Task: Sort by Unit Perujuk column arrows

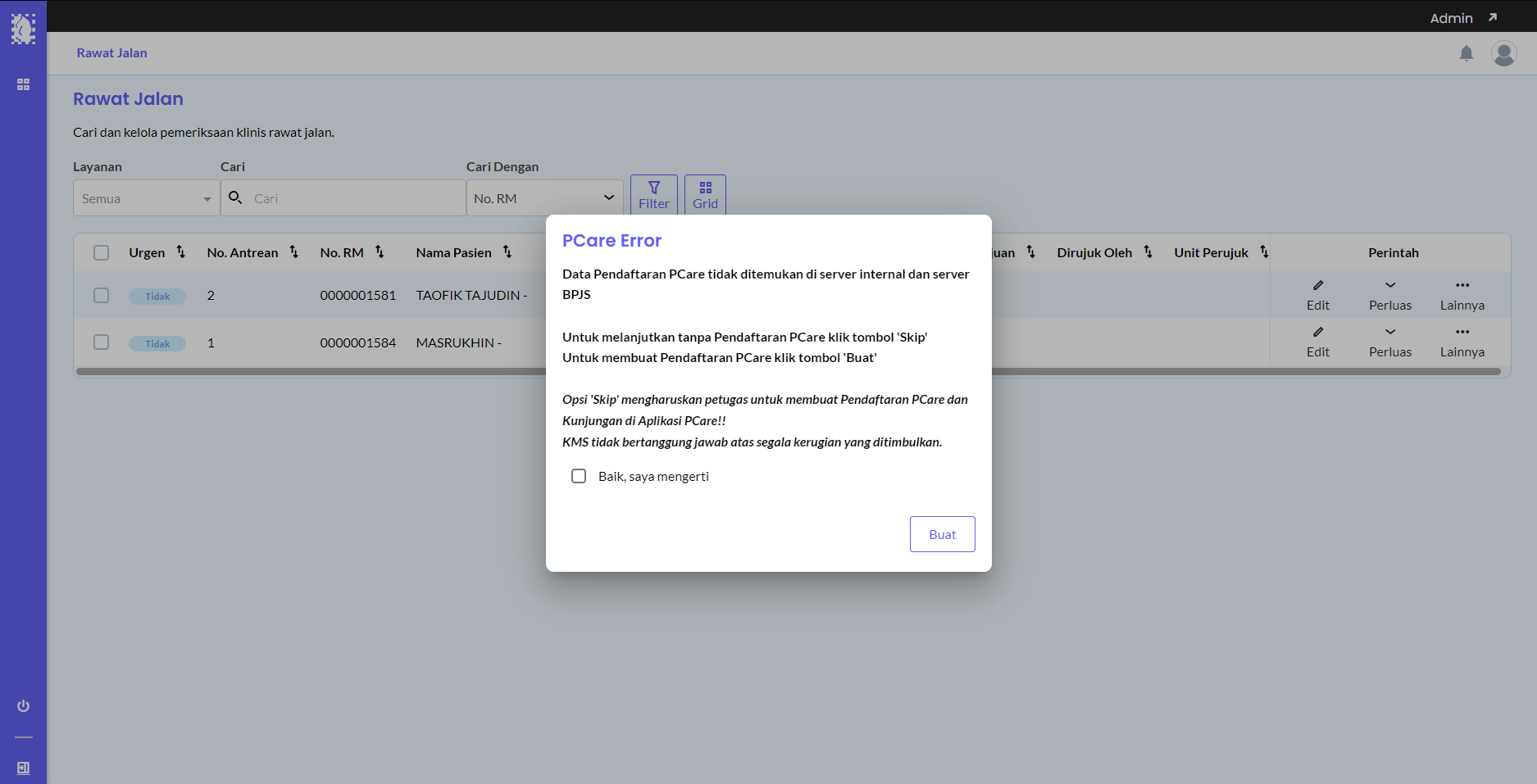Action: click(1264, 252)
